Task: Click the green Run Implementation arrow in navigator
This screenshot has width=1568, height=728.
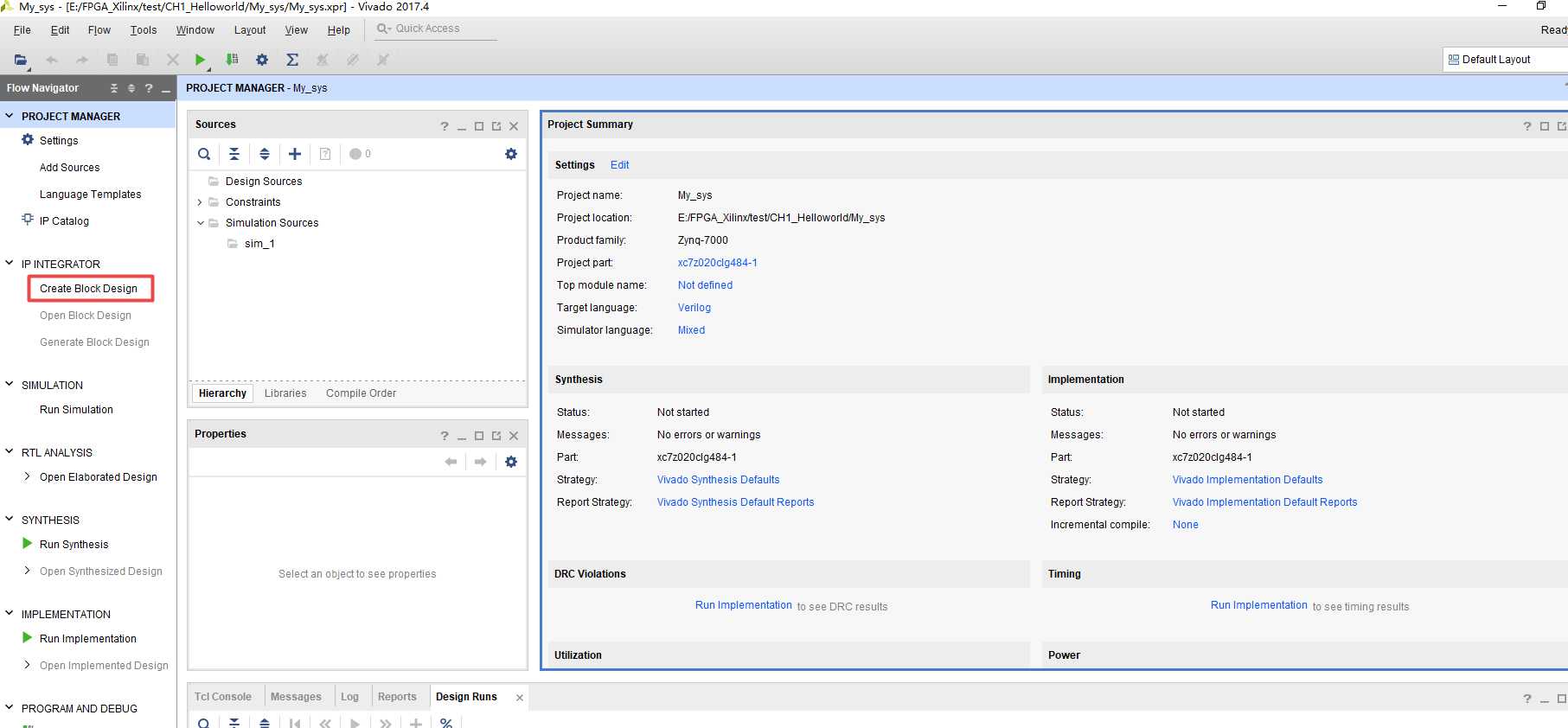Action: pyautogui.click(x=28, y=638)
